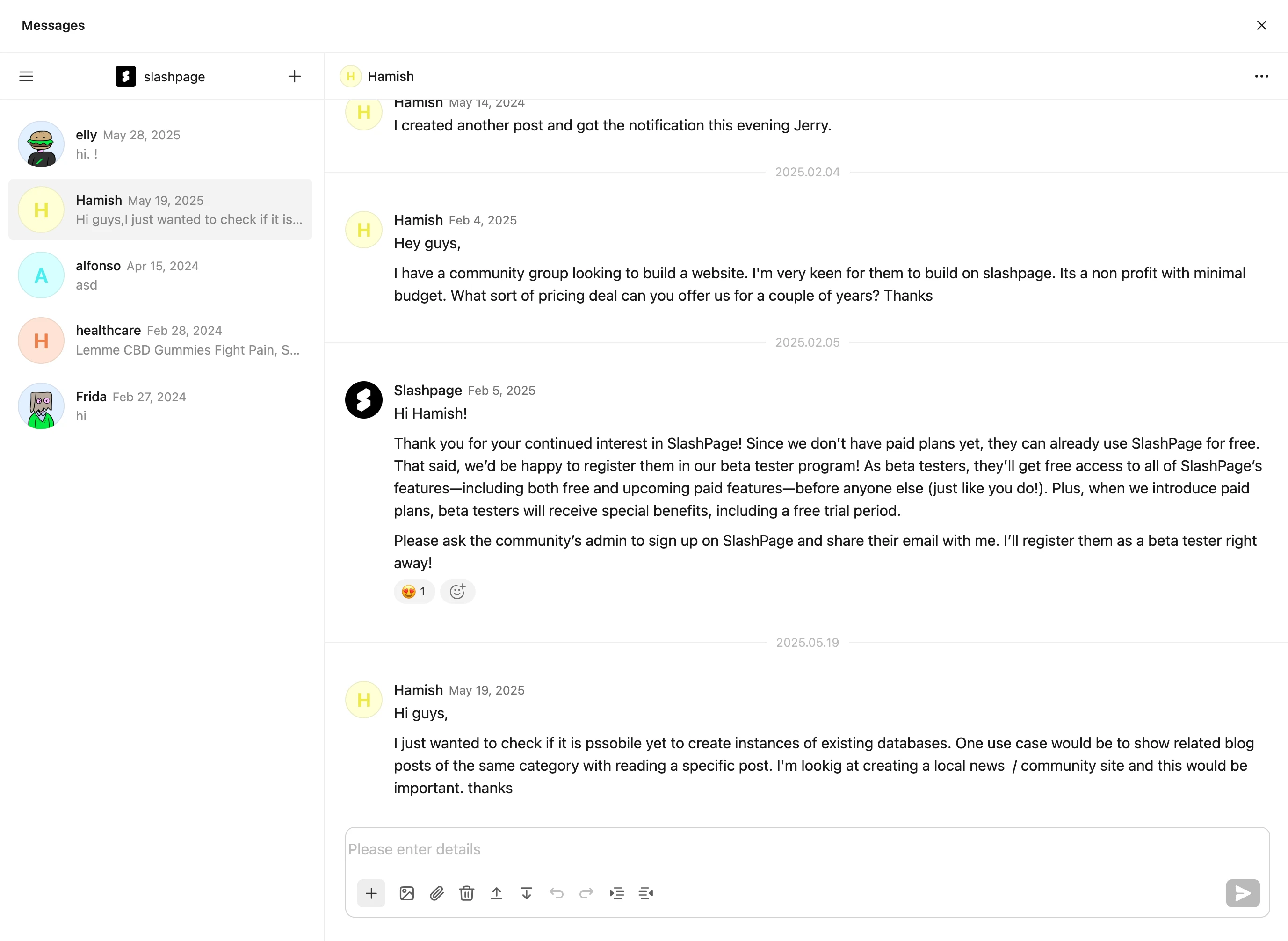
Task: Open the hamburger sidebar menu
Action: 26,76
